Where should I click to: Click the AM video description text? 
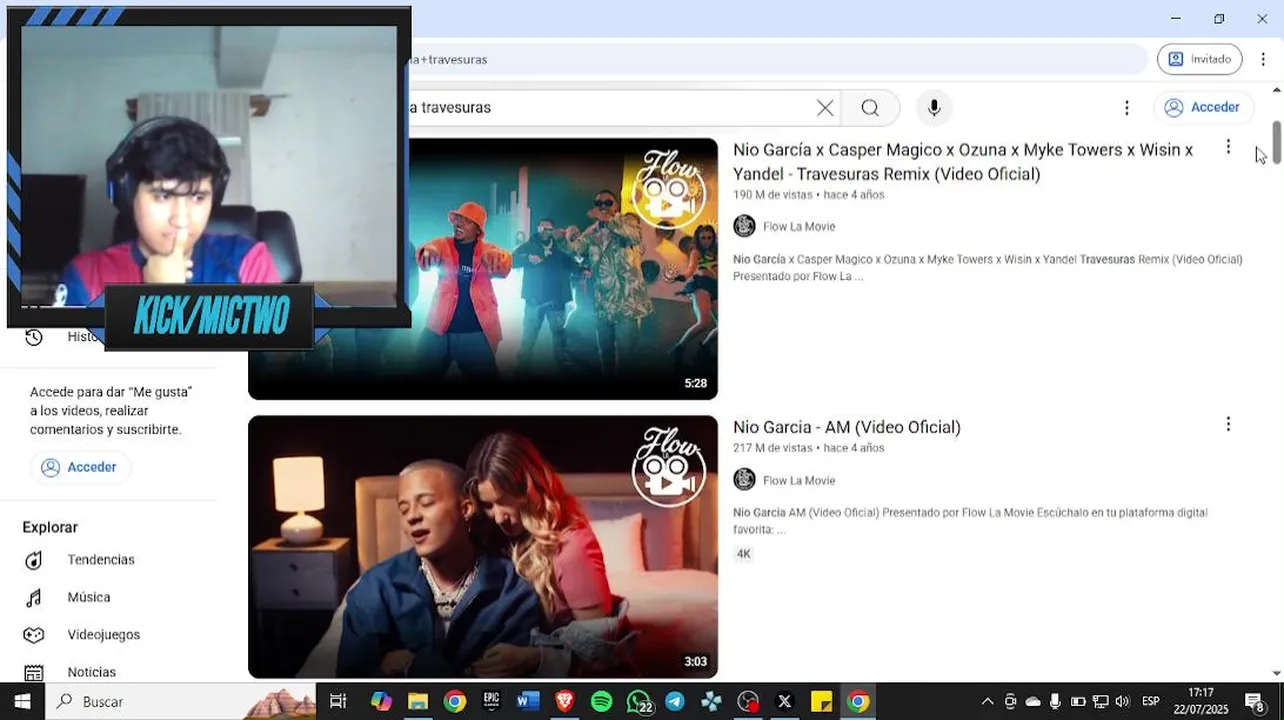[x=970, y=521]
